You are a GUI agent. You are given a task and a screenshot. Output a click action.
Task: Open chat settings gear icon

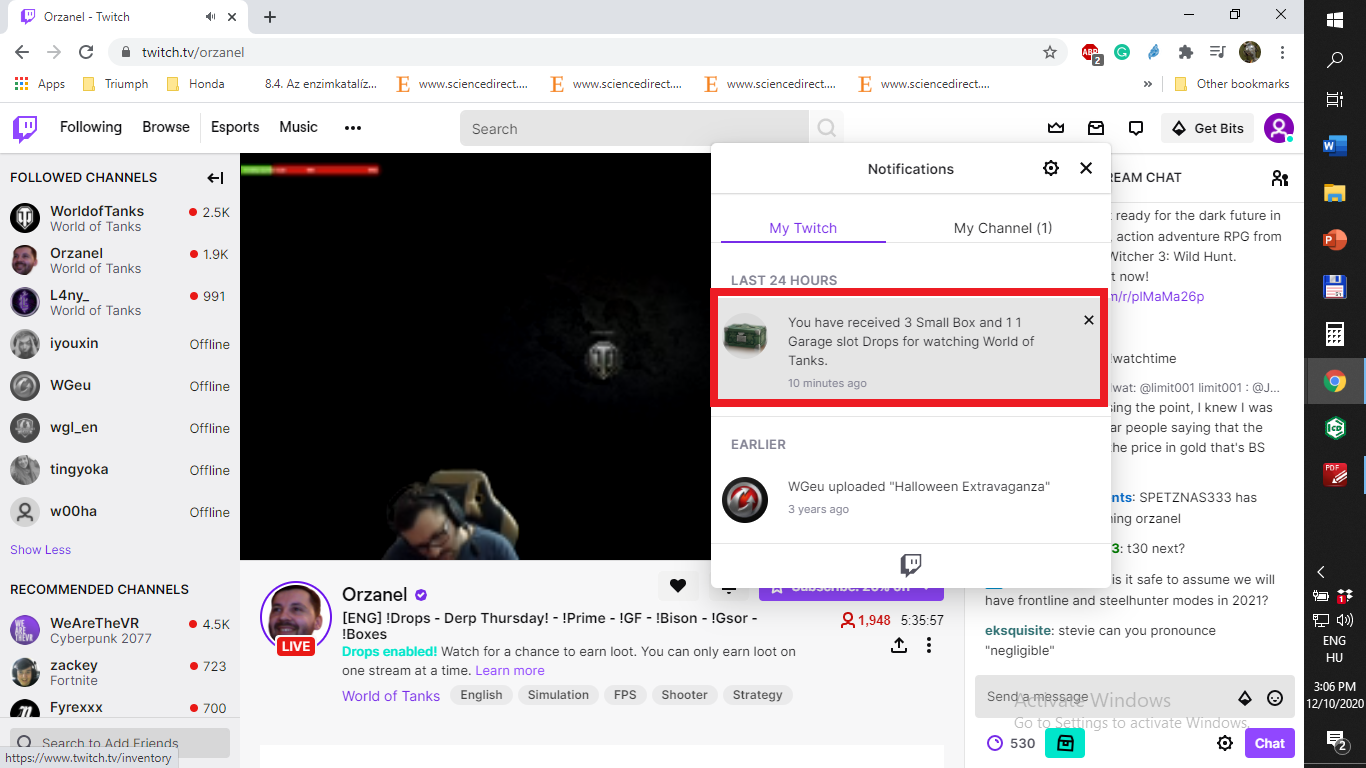[1225, 743]
